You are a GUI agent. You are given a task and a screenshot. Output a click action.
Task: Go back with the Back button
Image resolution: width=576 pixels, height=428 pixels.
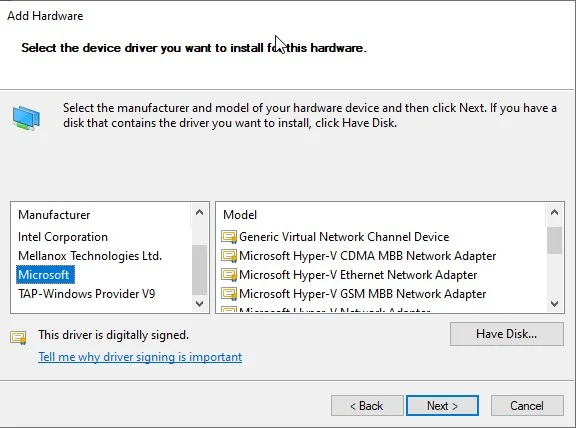pyautogui.click(x=367, y=406)
